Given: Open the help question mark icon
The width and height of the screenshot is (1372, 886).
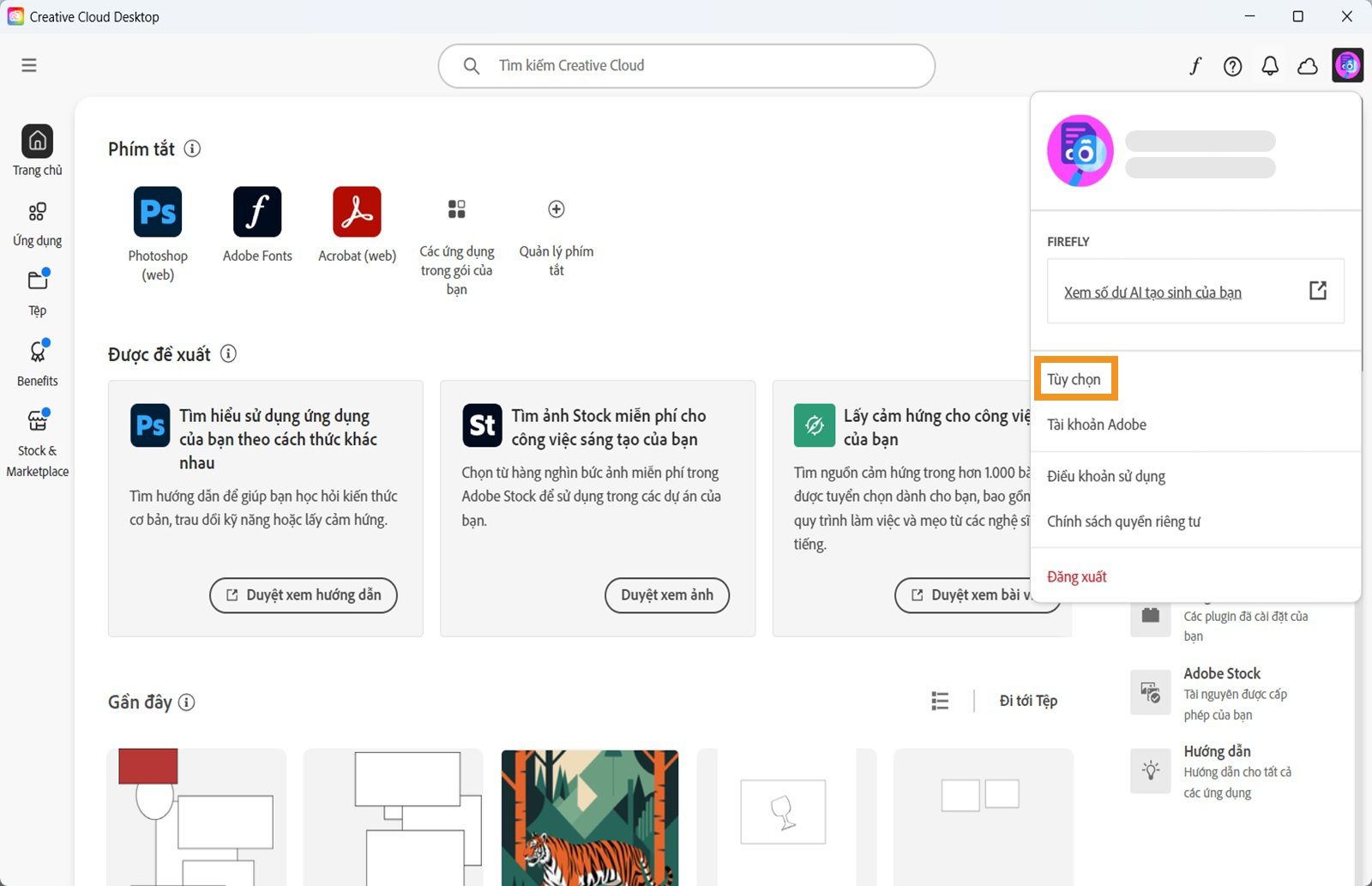Looking at the screenshot, I should pyautogui.click(x=1232, y=66).
